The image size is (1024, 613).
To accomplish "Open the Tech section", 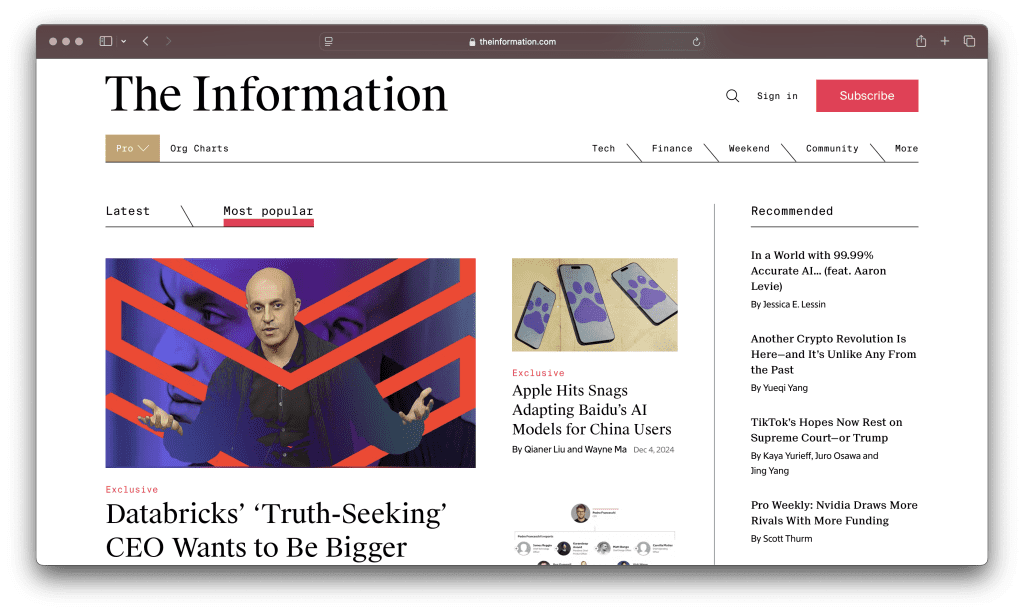I will [603, 148].
